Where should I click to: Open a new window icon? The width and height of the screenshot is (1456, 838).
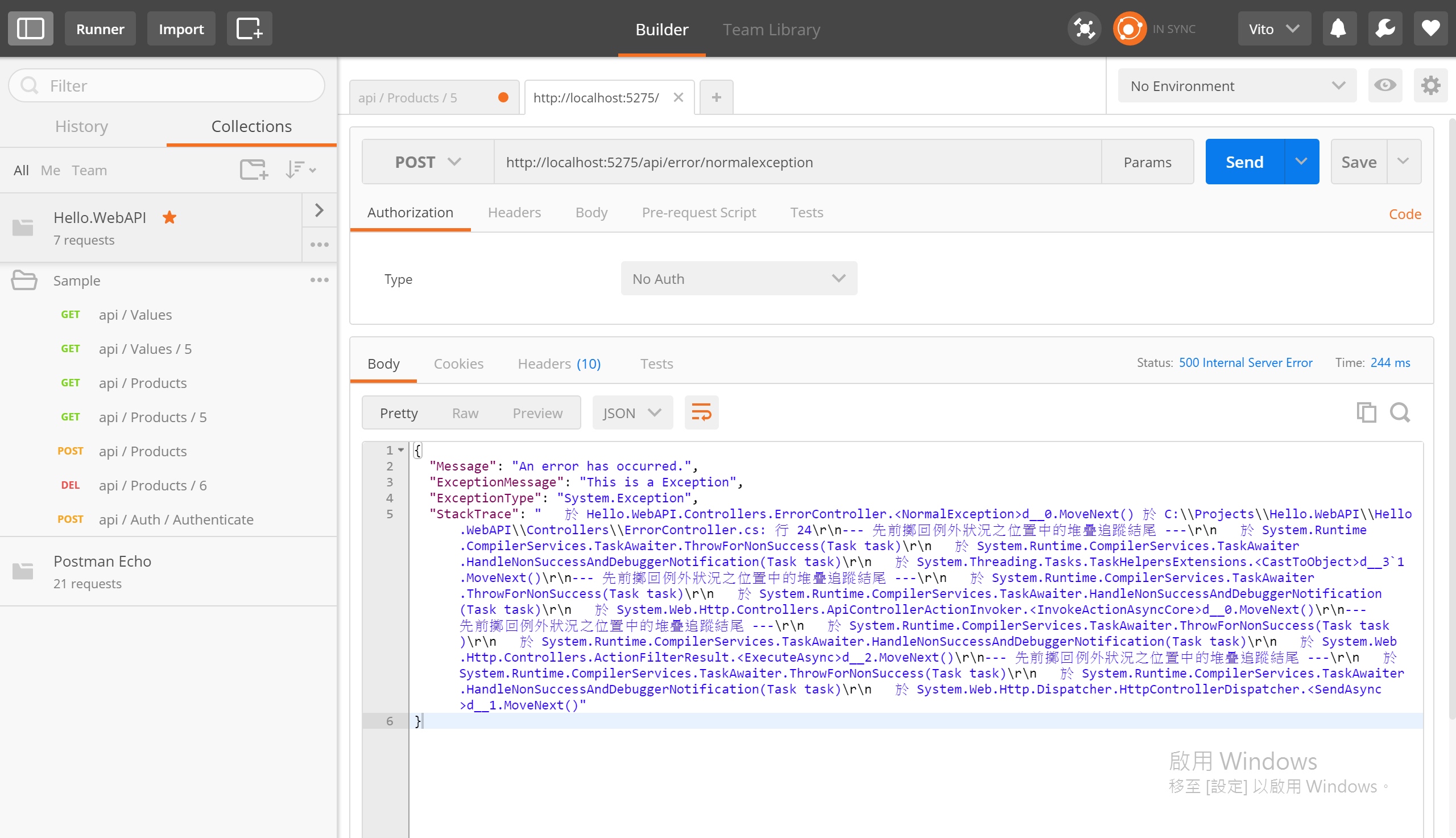(249, 28)
